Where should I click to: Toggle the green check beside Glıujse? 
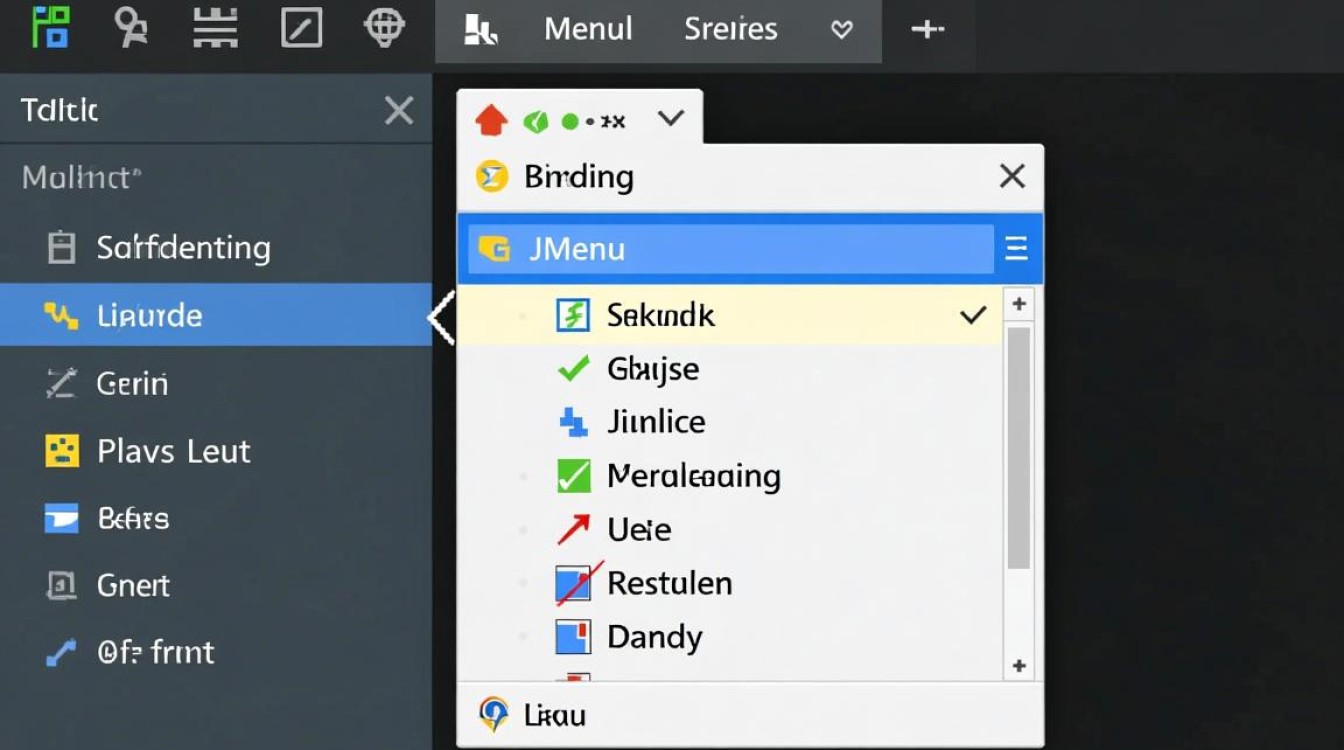click(573, 369)
